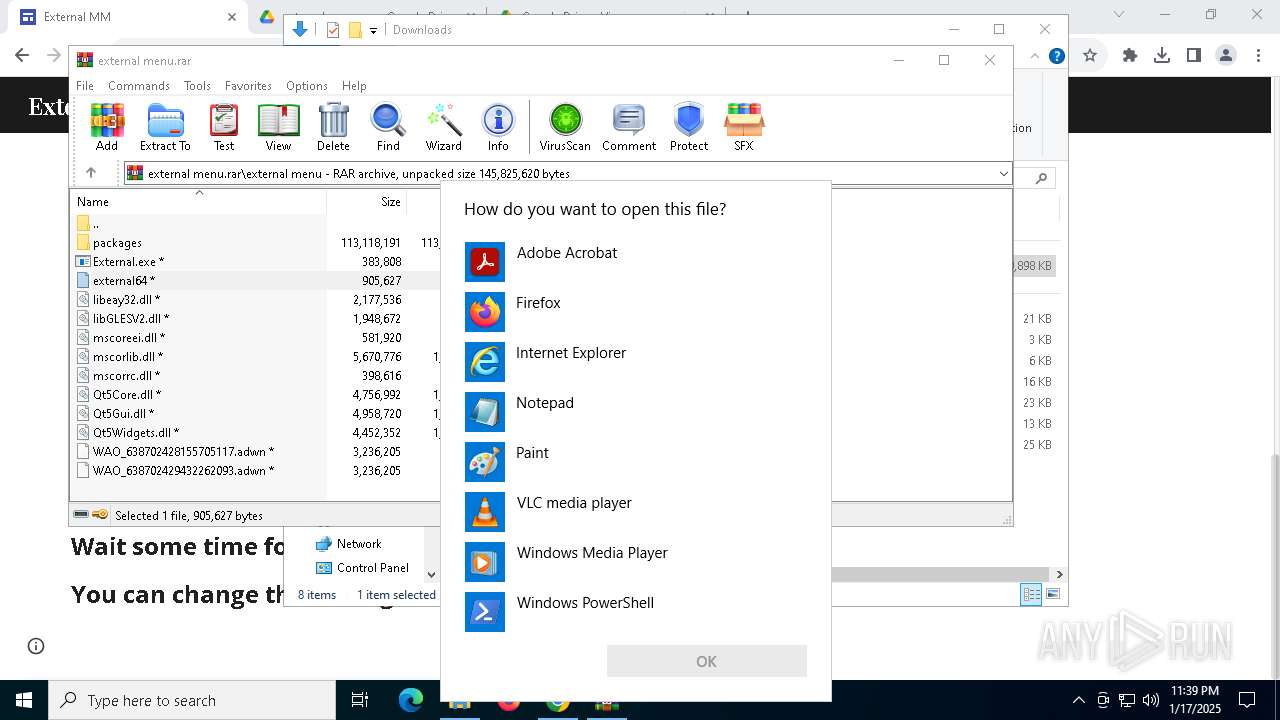The image size is (1280, 720).
Task: Open the Help menu in WinRAR
Action: [354, 86]
